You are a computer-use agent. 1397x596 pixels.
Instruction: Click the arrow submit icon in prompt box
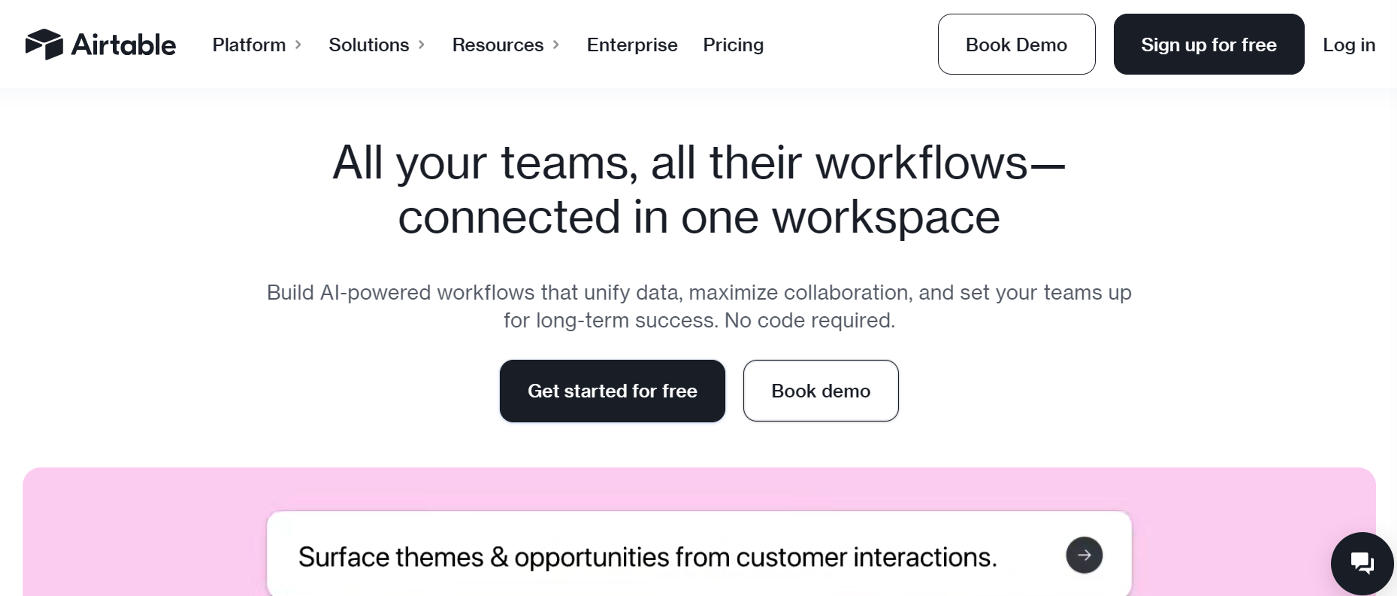[1084, 555]
